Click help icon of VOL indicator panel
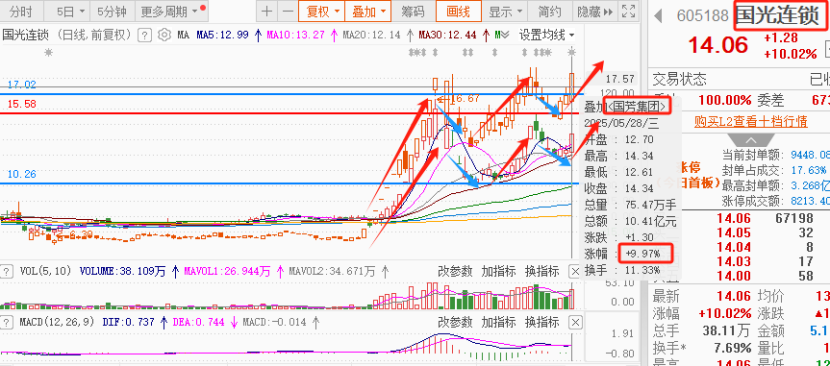The width and height of the screenshot is (830, 366). point(7,272)
